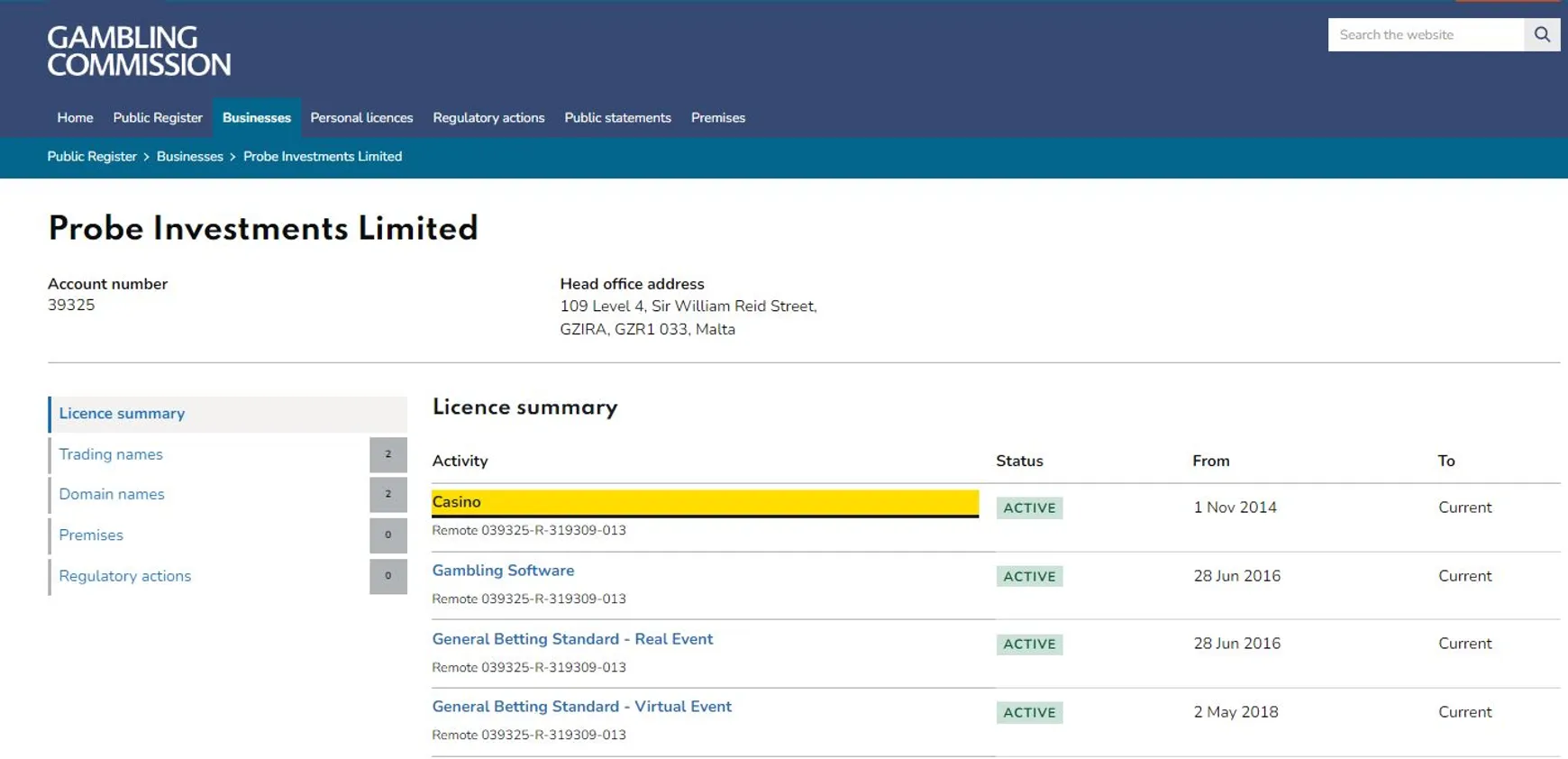Click '28 Jun 2016' in Gambling Software row
Image resolution: width=1568 pixels, height=759 pixels.
coord(1236,576)
